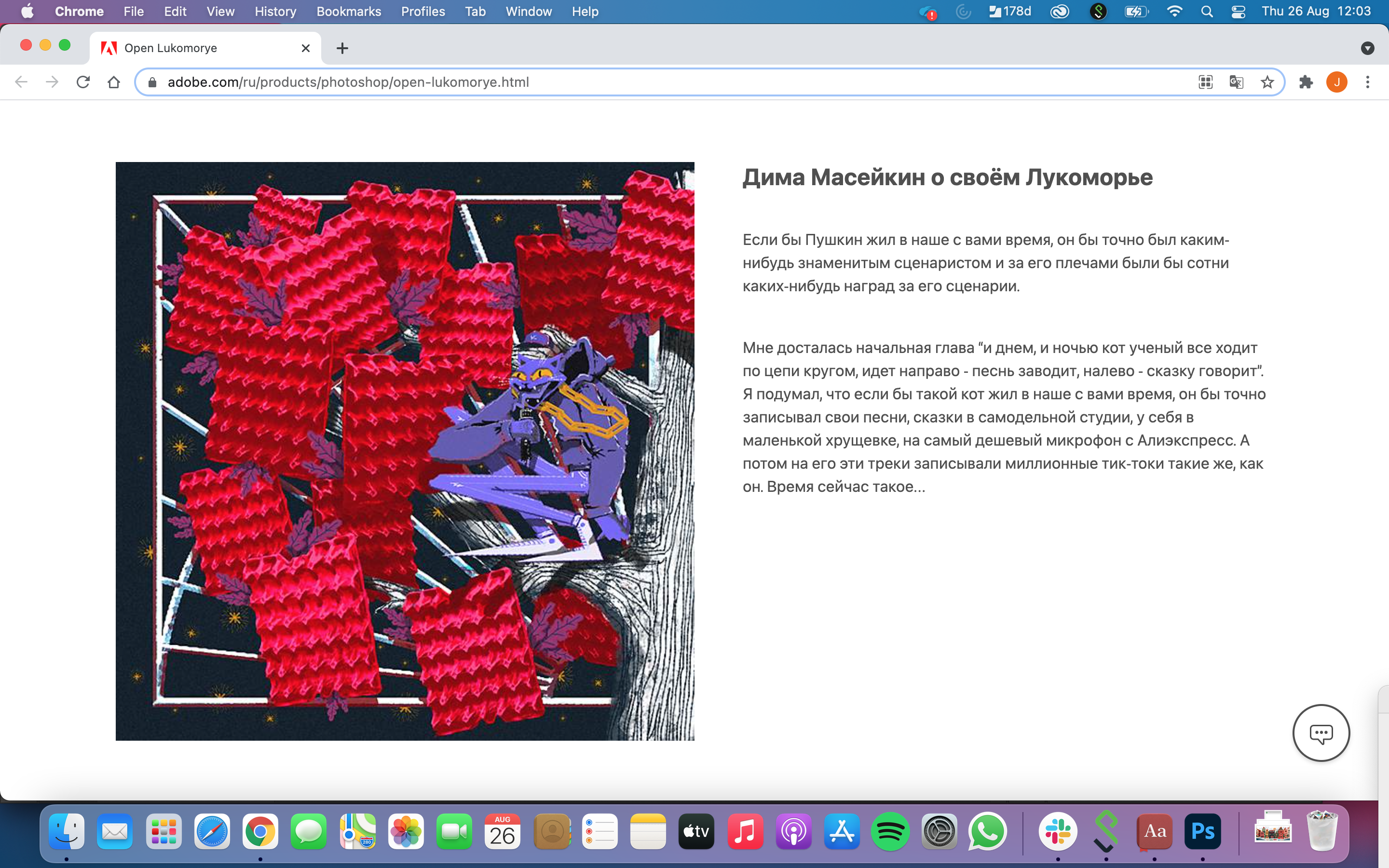Select the Open Lukomorye tab

(x=205, y=48)
